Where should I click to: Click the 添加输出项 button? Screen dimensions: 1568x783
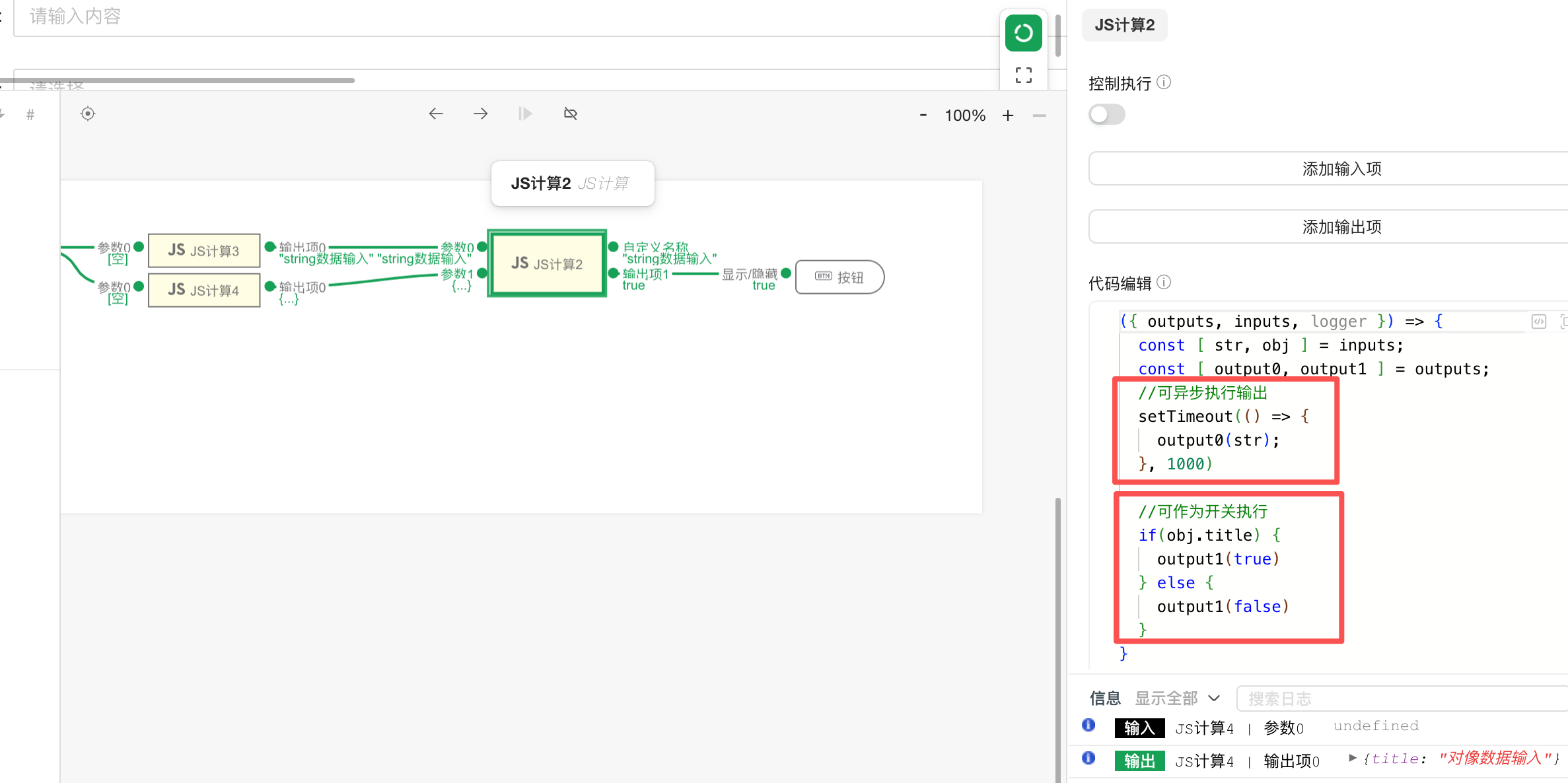tap(1341, 226)
